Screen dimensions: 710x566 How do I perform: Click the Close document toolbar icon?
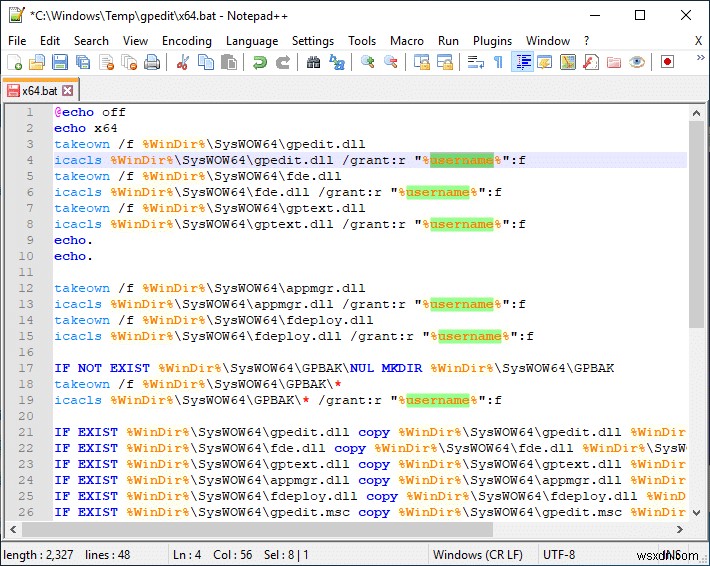point(106,62)
